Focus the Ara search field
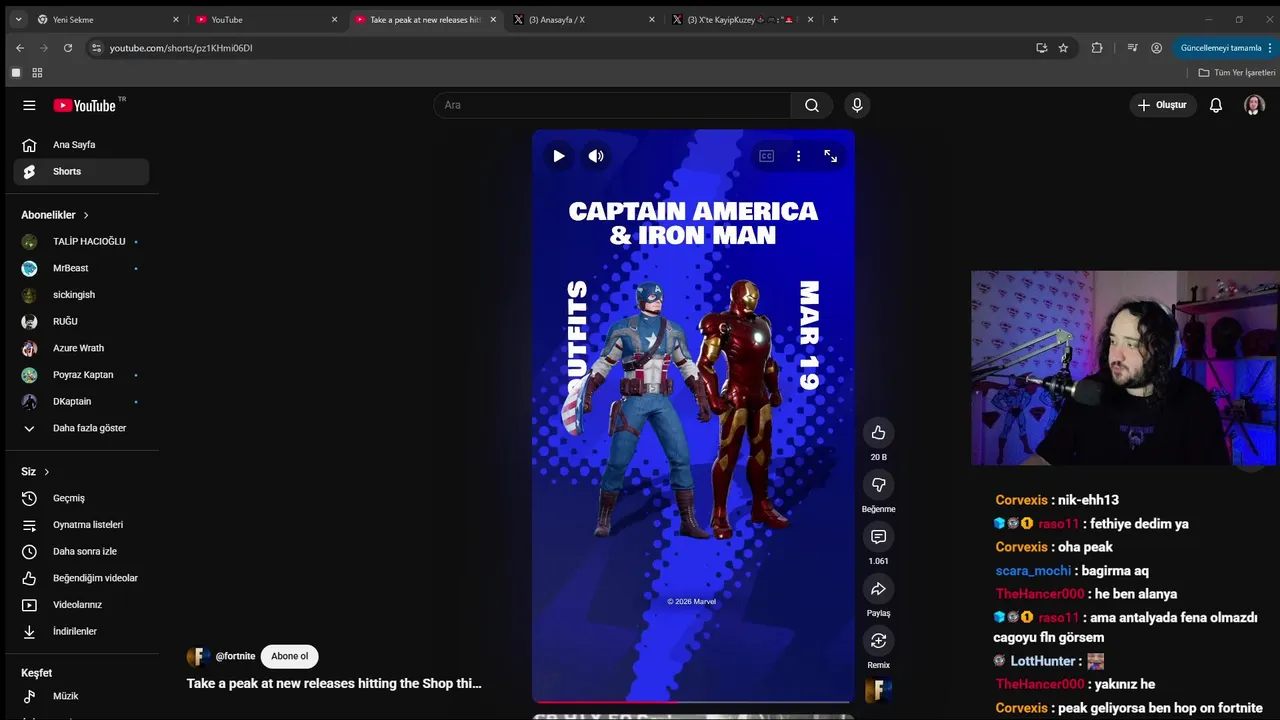This screenshot has height=720, width=1280. click(611, 105)
